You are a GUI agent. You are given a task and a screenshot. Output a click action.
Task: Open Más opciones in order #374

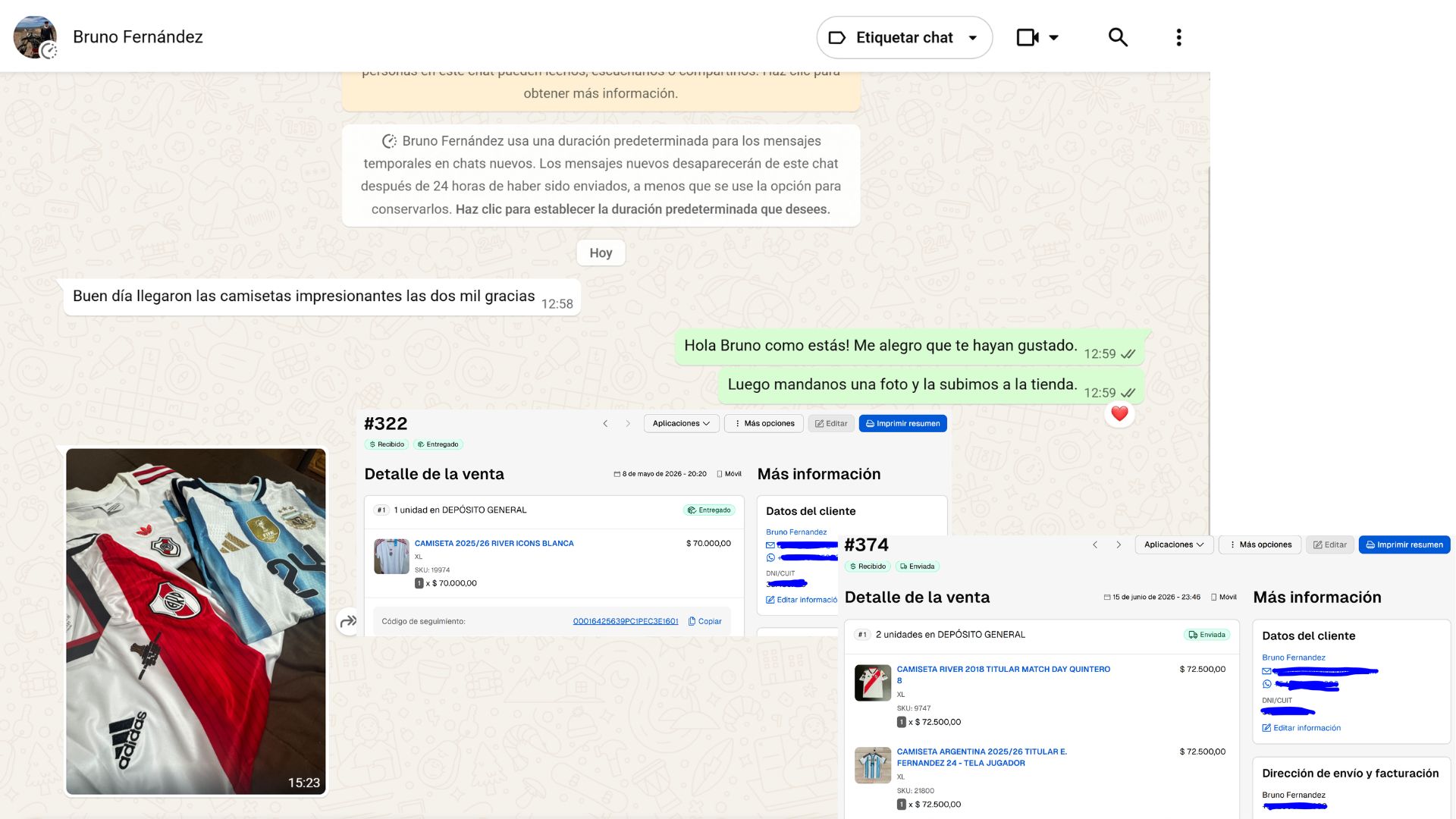coord(1260,544)
